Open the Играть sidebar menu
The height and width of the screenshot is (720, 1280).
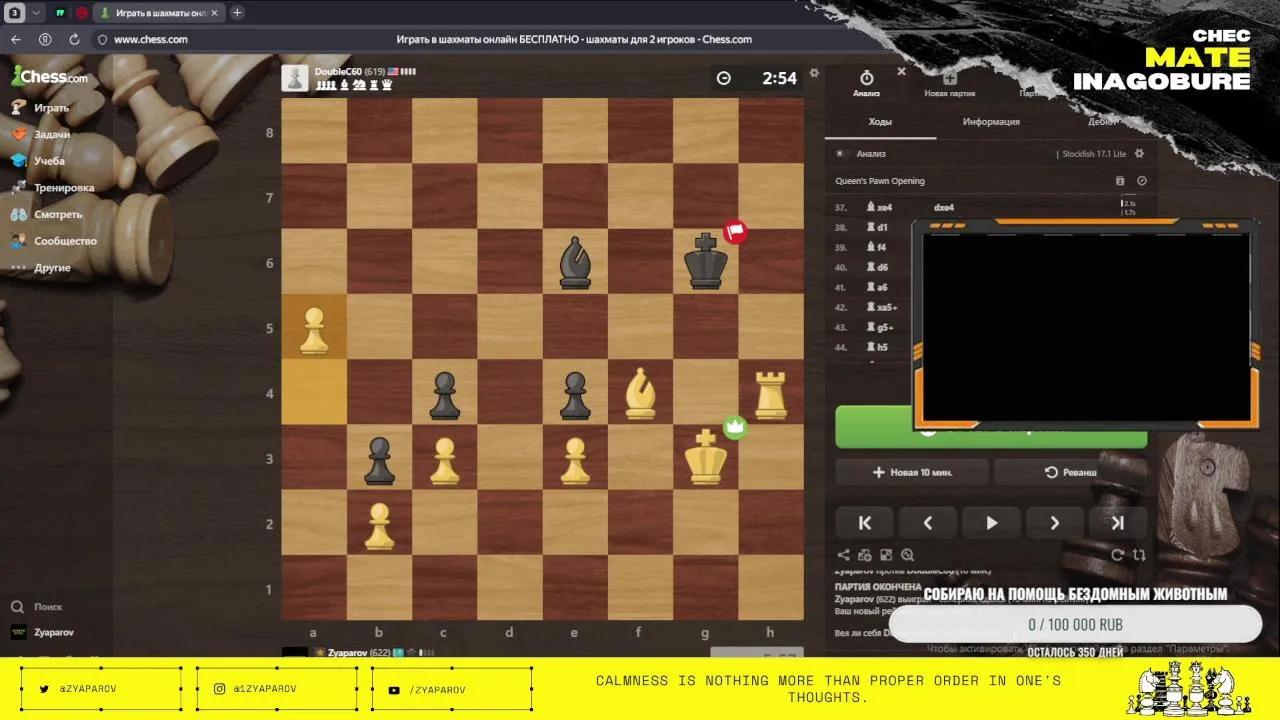(x=40, y=107)
